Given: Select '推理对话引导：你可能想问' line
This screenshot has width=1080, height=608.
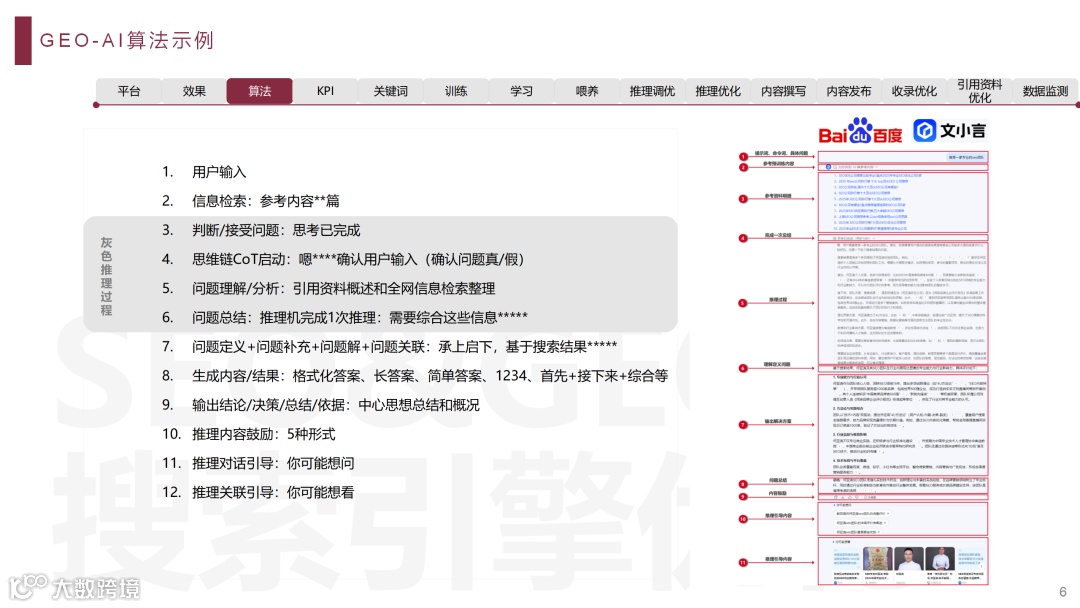Looking at the screenshot, I should tap(273, 463).
